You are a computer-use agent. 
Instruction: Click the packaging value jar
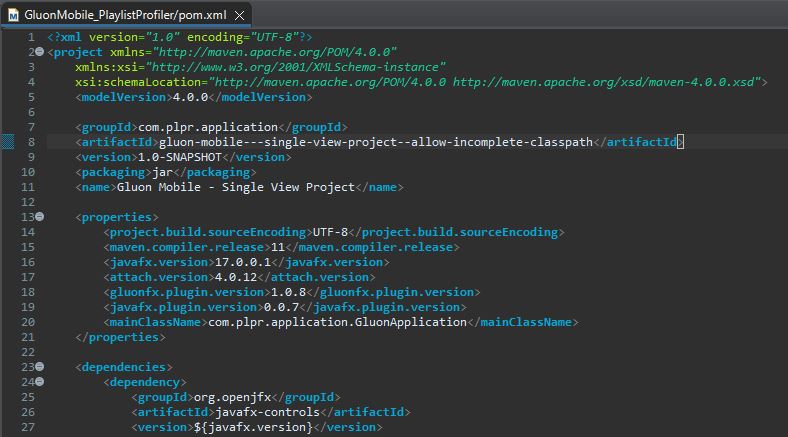tap(162, 172)
